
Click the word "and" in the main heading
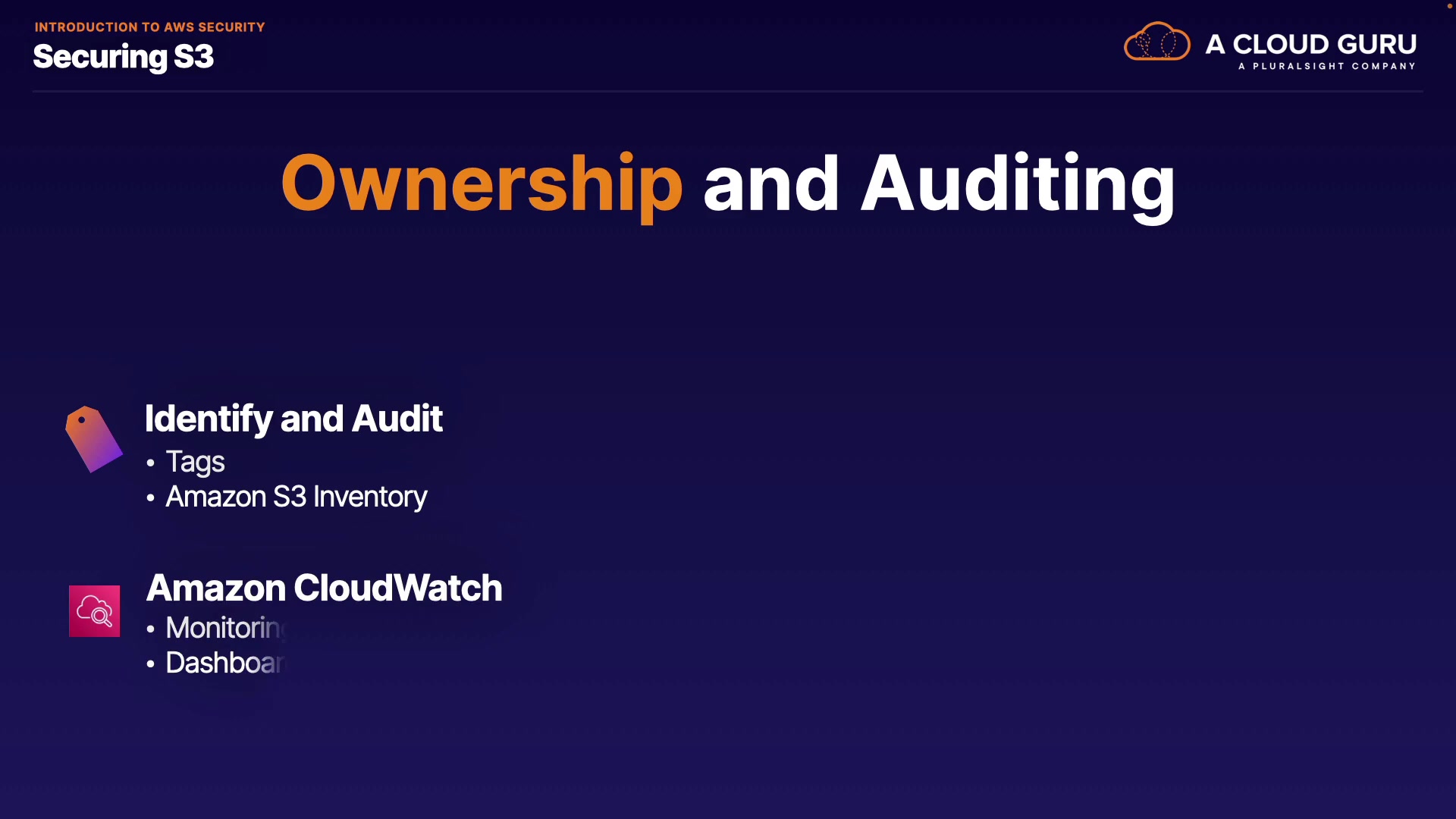[771, 184]
